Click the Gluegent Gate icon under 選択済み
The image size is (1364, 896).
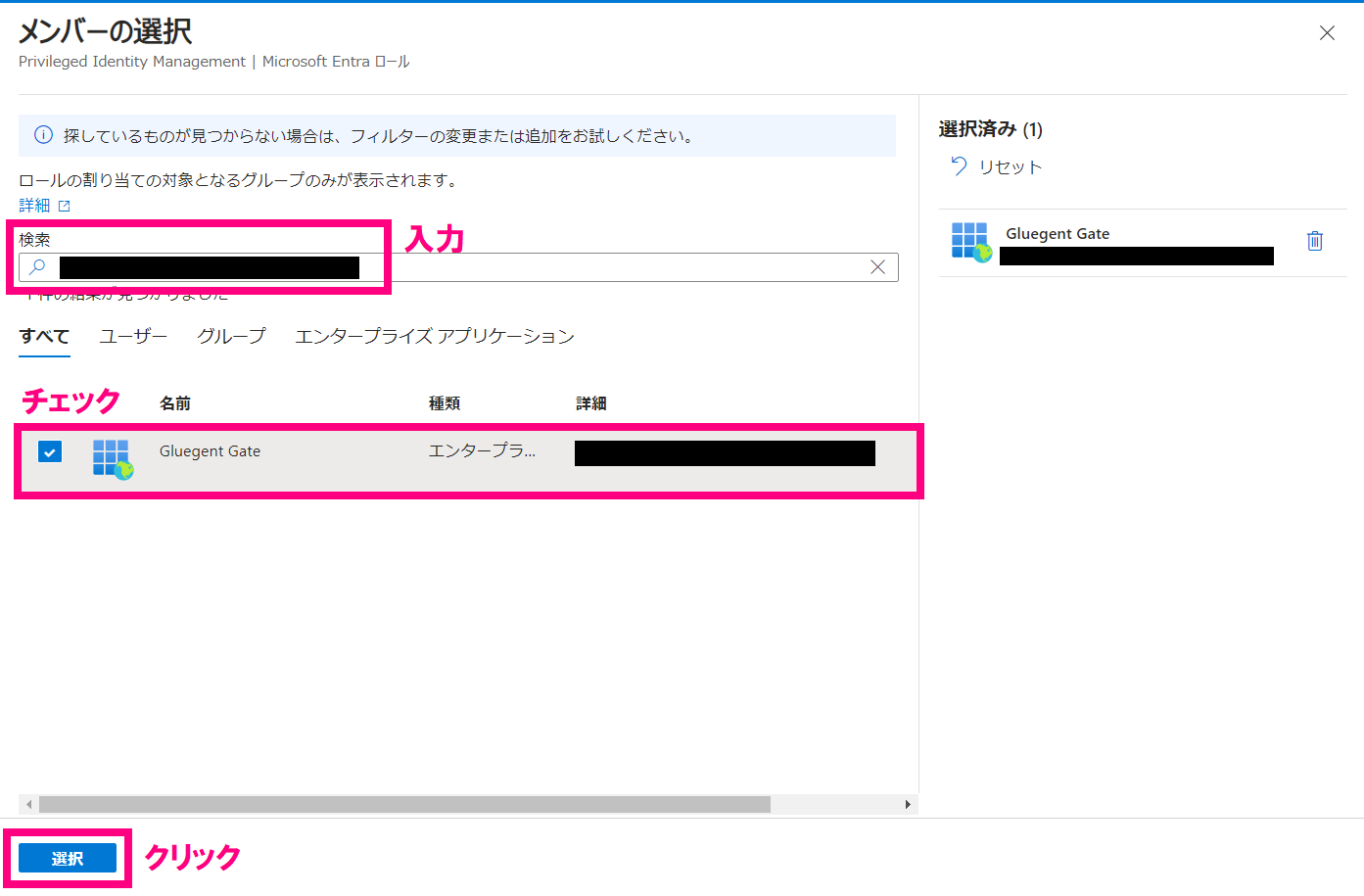[x=970, y=242]
